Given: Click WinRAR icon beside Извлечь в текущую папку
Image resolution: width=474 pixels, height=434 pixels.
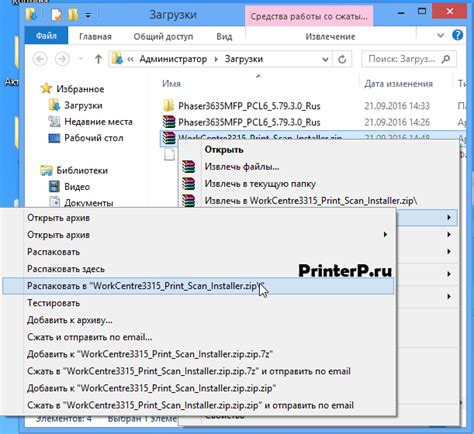Looking at the screenshot, I should tap(188, 183).
